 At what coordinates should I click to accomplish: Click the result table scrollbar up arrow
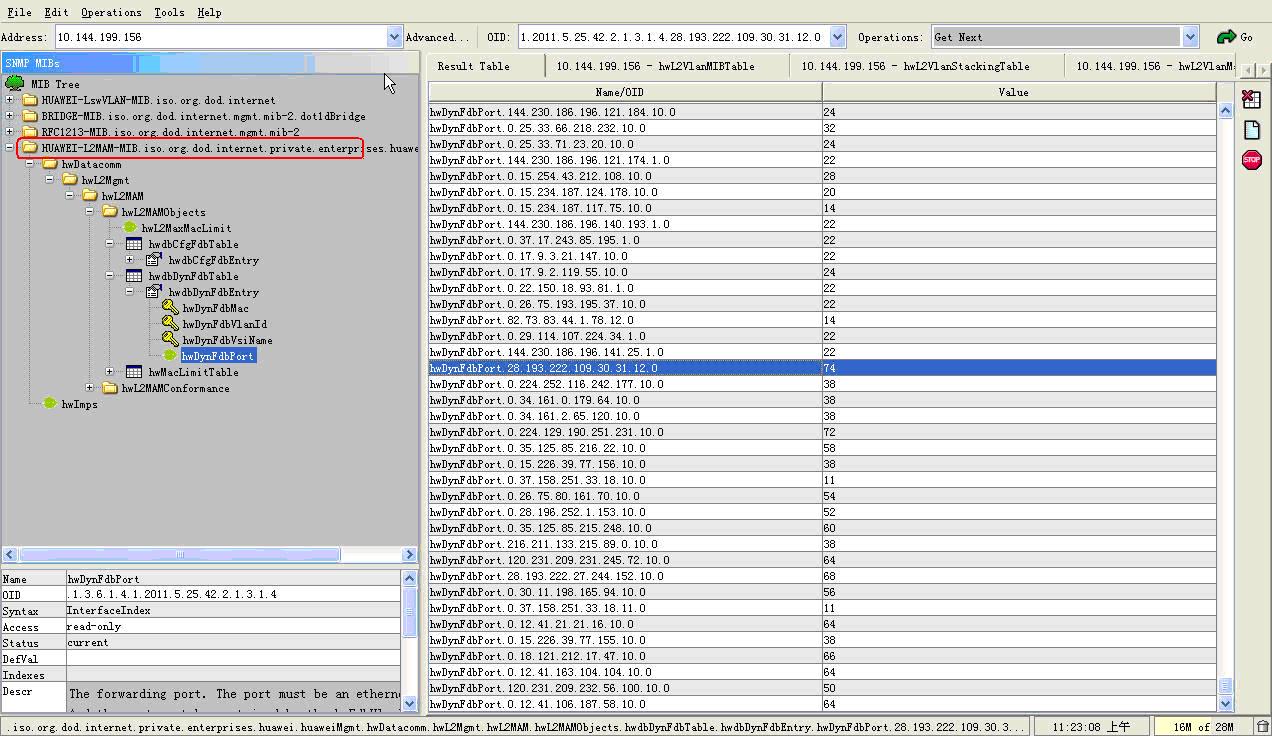pyautogui.click(x=1225, y=111)
